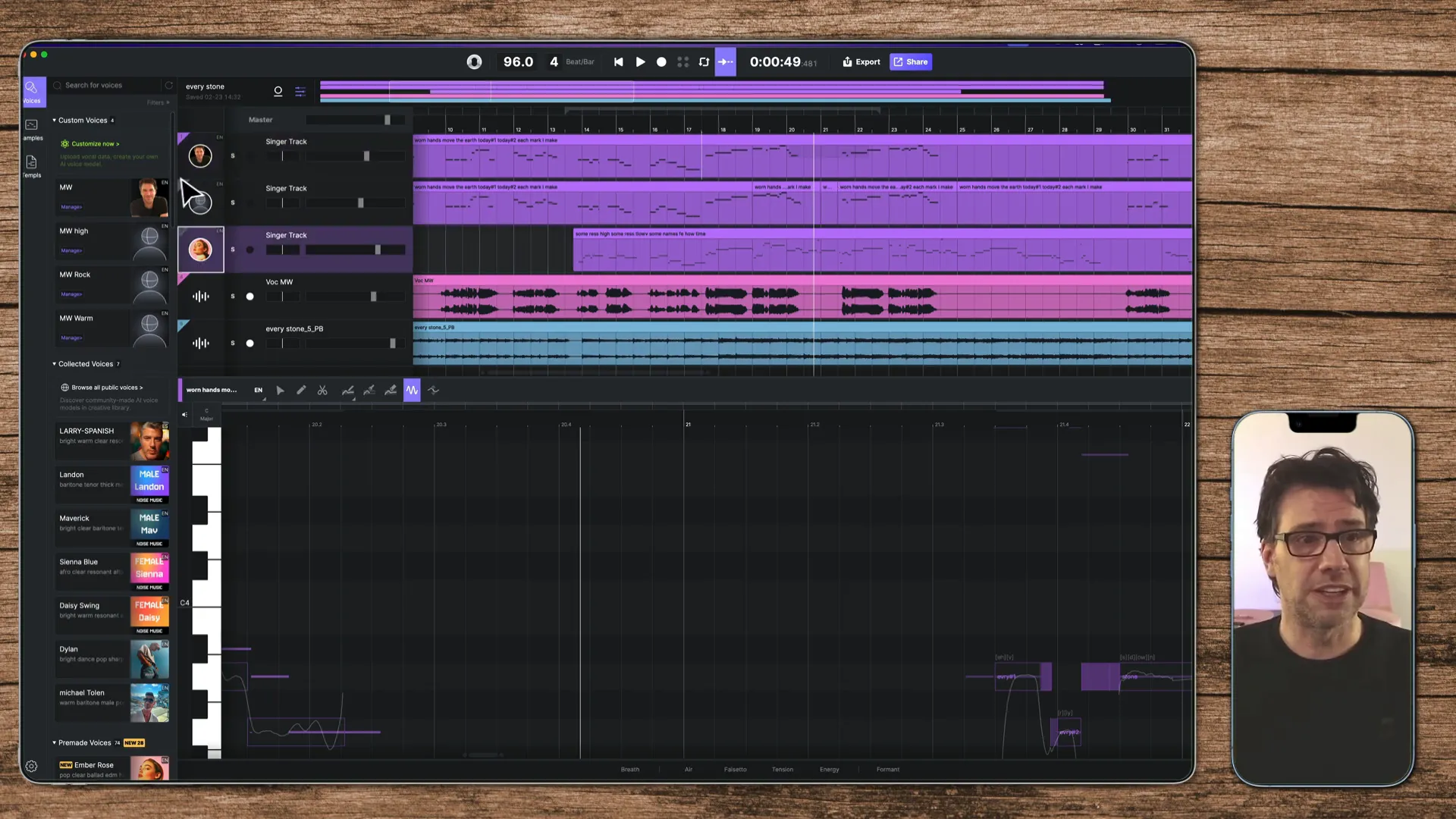Rewind to start of the project

618,62
